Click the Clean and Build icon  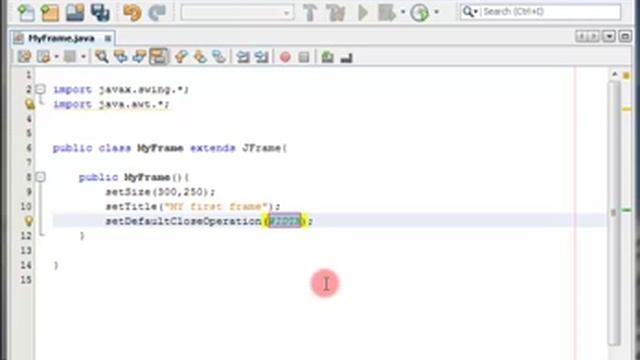point(336,13)
